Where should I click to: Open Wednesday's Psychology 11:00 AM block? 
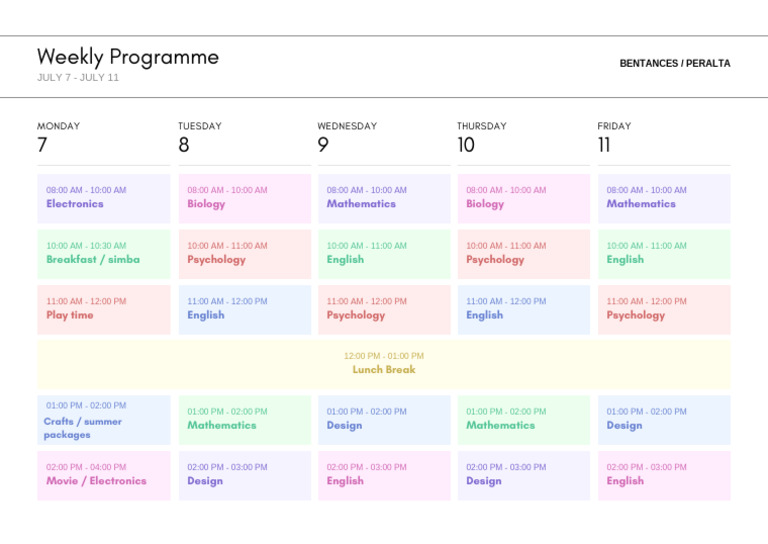[x=384, y=309]
